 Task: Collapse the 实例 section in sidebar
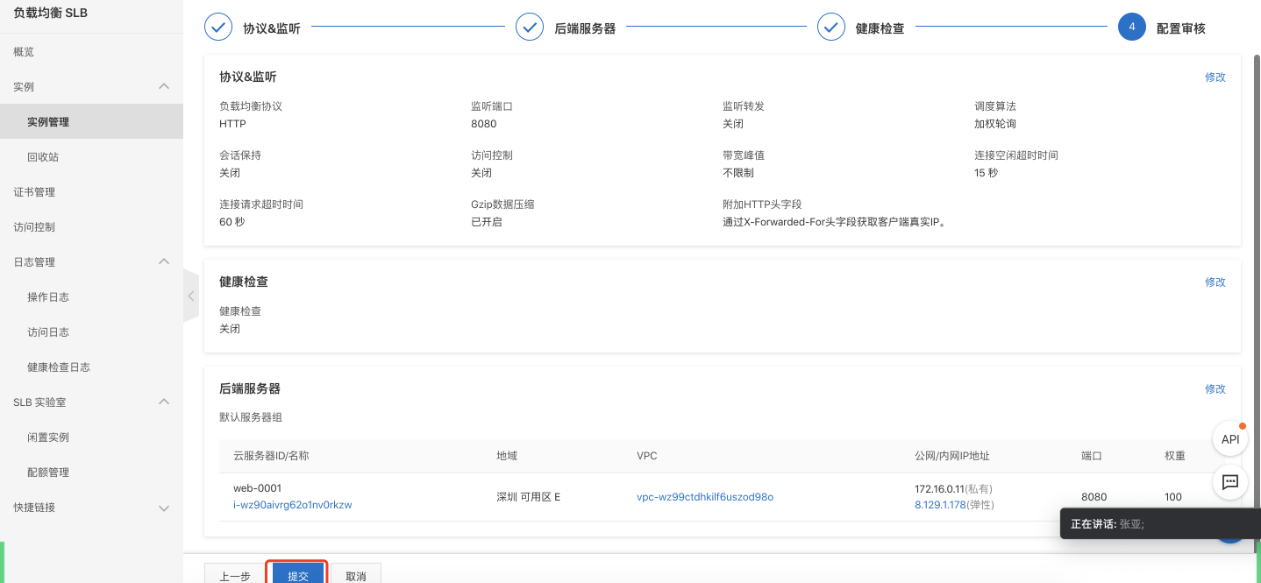[163, 86]
